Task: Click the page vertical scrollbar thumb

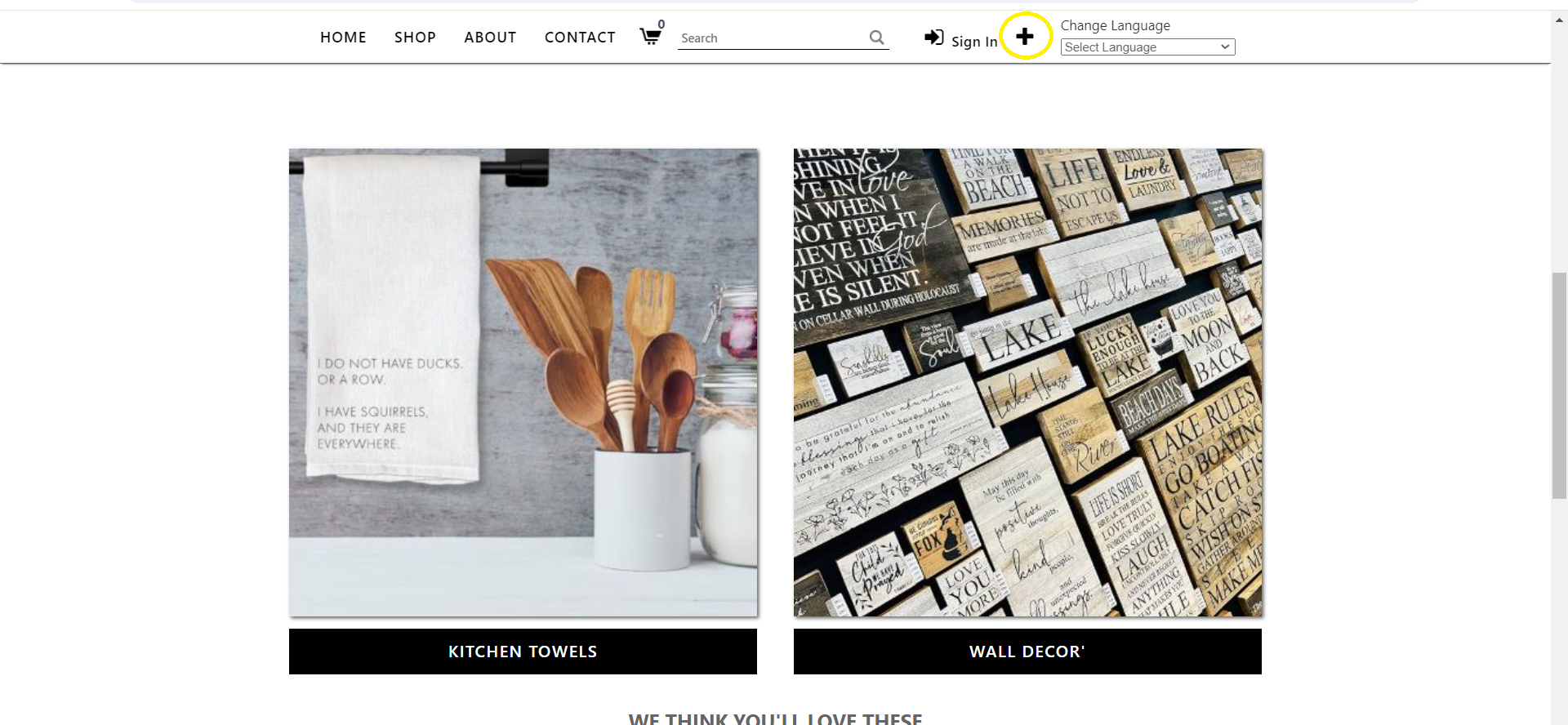Action: click(x=1559, y=385)
